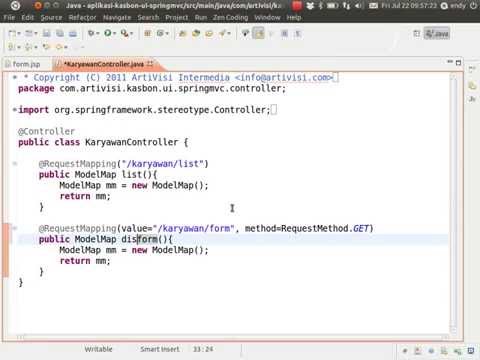Click the New file toolbar icon
The height and width of the screenshot is (360, 480).
coord(12,33)
